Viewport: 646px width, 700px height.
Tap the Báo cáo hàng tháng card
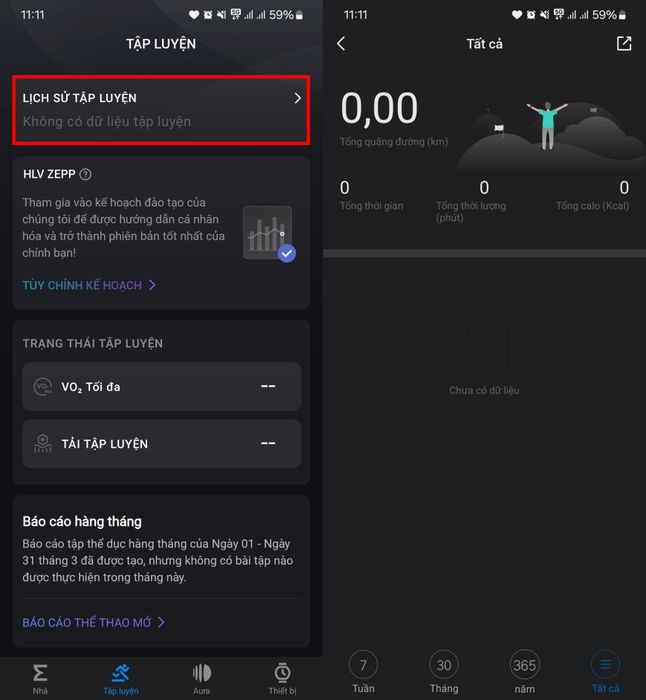[x=162, y=571]
